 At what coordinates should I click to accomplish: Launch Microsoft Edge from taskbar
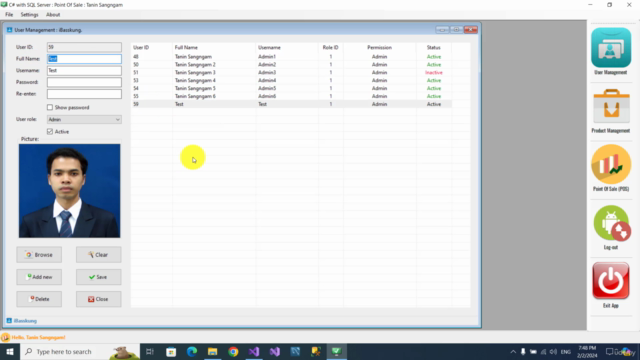tap(192, 351)
